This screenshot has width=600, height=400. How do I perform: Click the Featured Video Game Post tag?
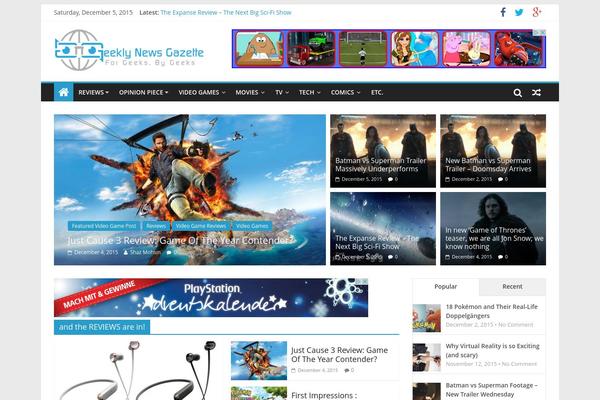coord(104,226)
